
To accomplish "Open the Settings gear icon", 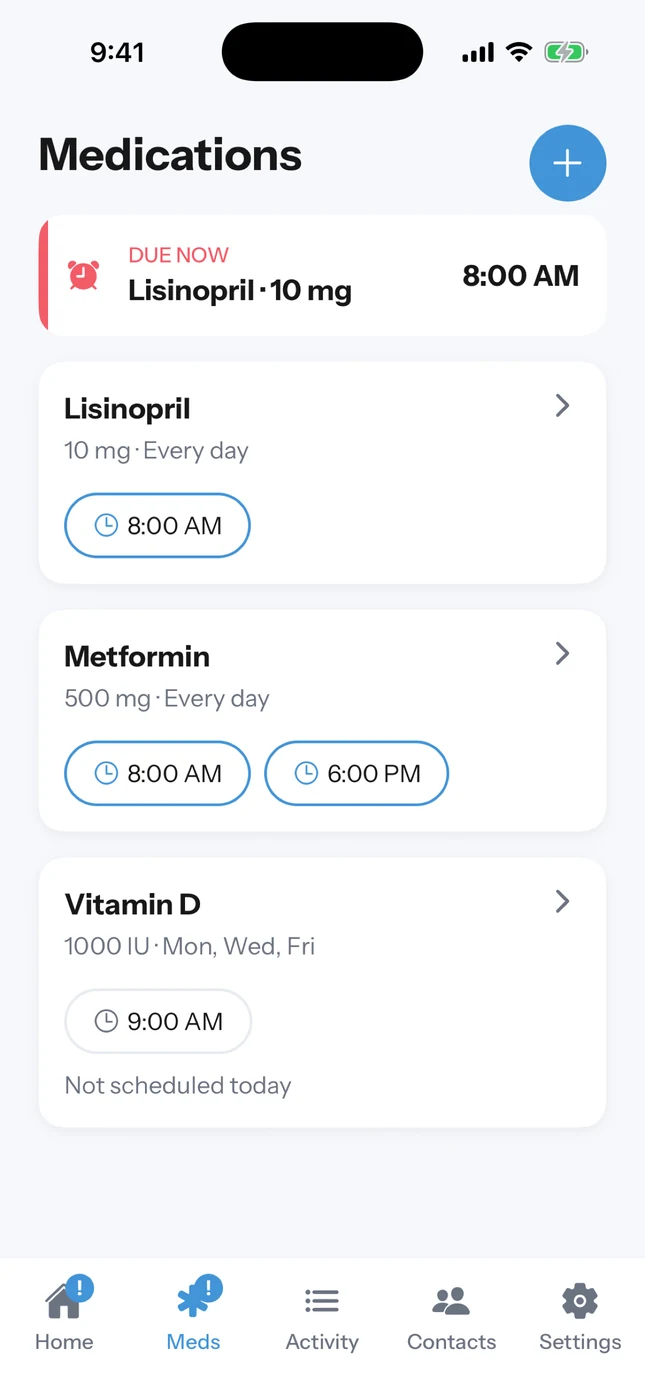I will click(580, 1300).
